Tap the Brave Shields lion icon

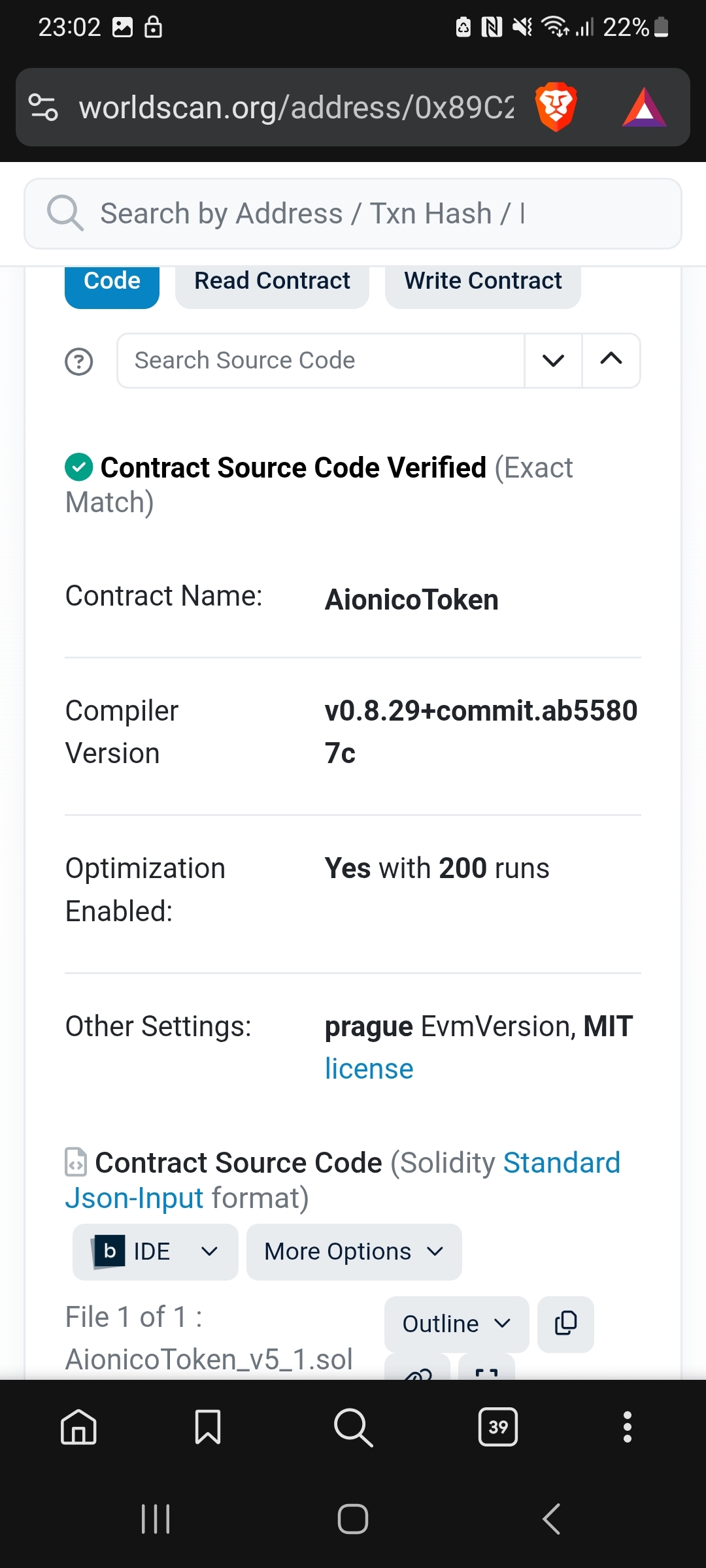556,107
